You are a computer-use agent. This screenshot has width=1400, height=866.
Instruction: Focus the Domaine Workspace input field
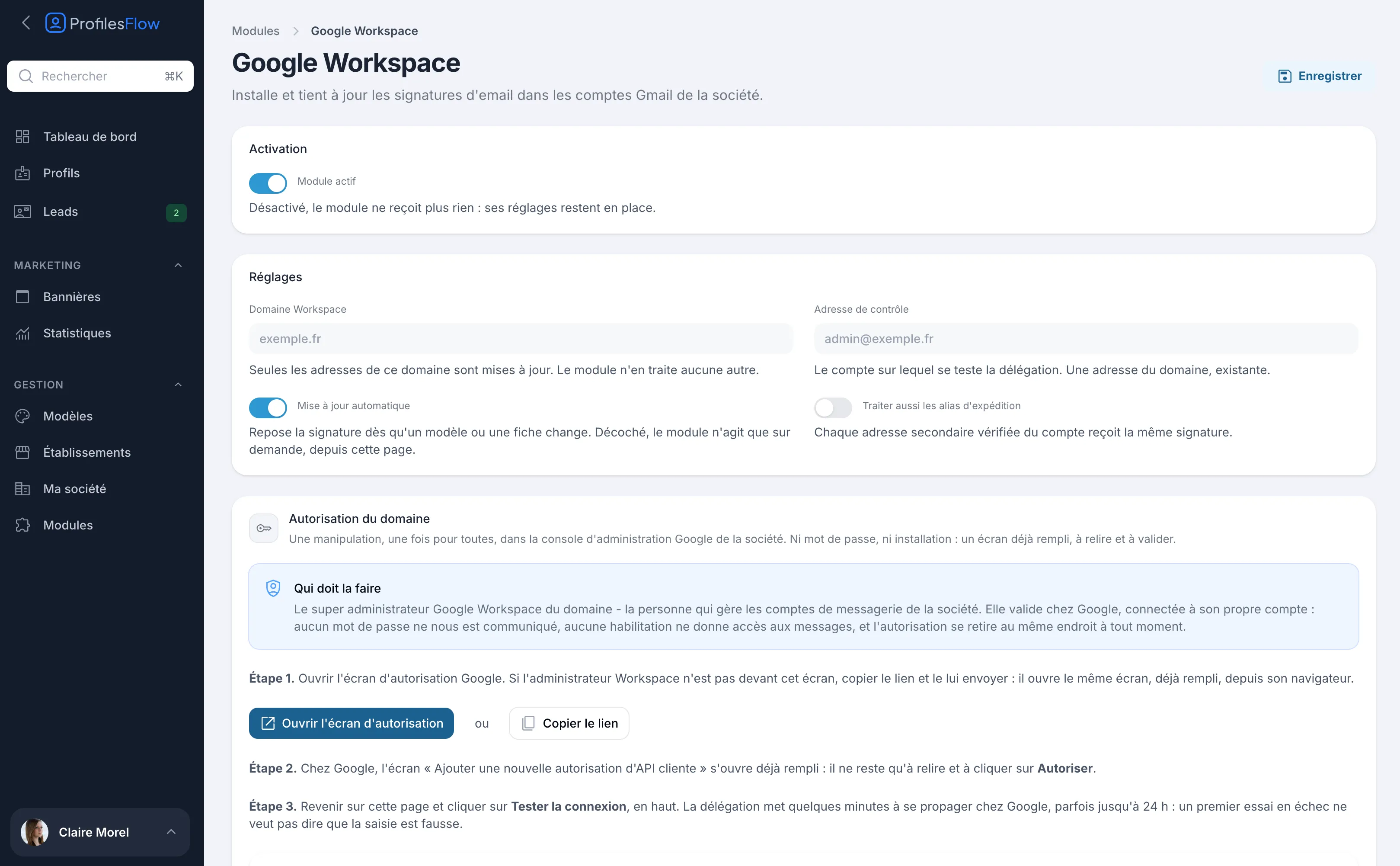pyautogui.click(x=521, y=339)
